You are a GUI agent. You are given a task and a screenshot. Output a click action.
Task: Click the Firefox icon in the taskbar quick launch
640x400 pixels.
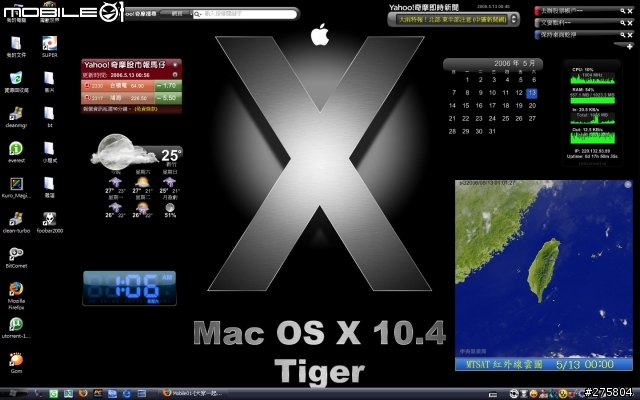[x=83, y=393]
